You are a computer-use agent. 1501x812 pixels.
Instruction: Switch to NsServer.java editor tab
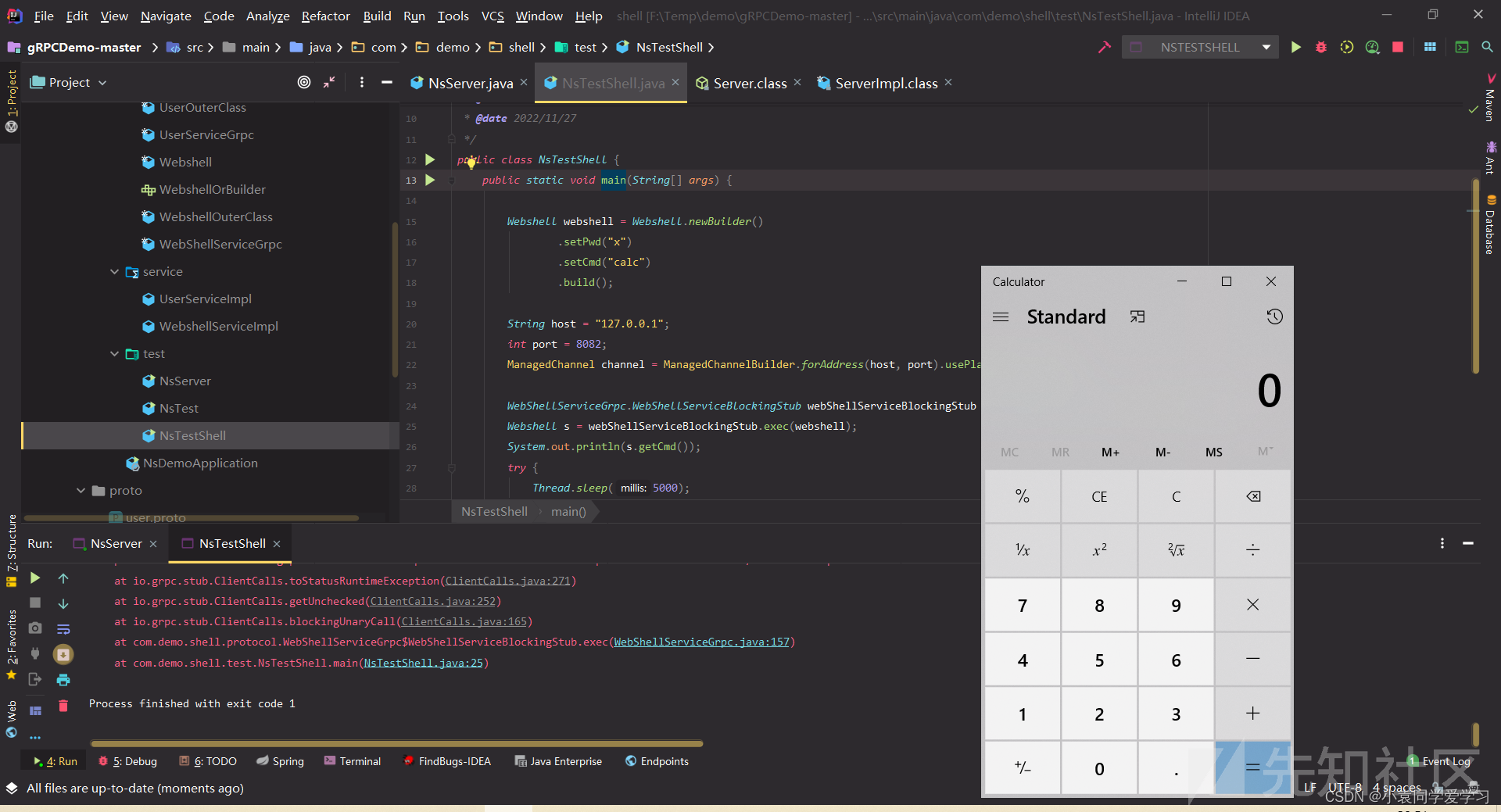pos(470,83)
